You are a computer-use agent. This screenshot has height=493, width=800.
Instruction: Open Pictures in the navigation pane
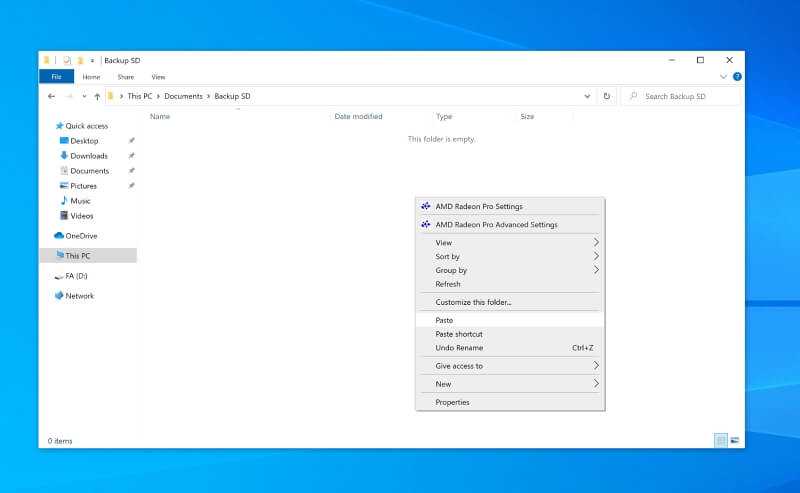pos(83,186)
